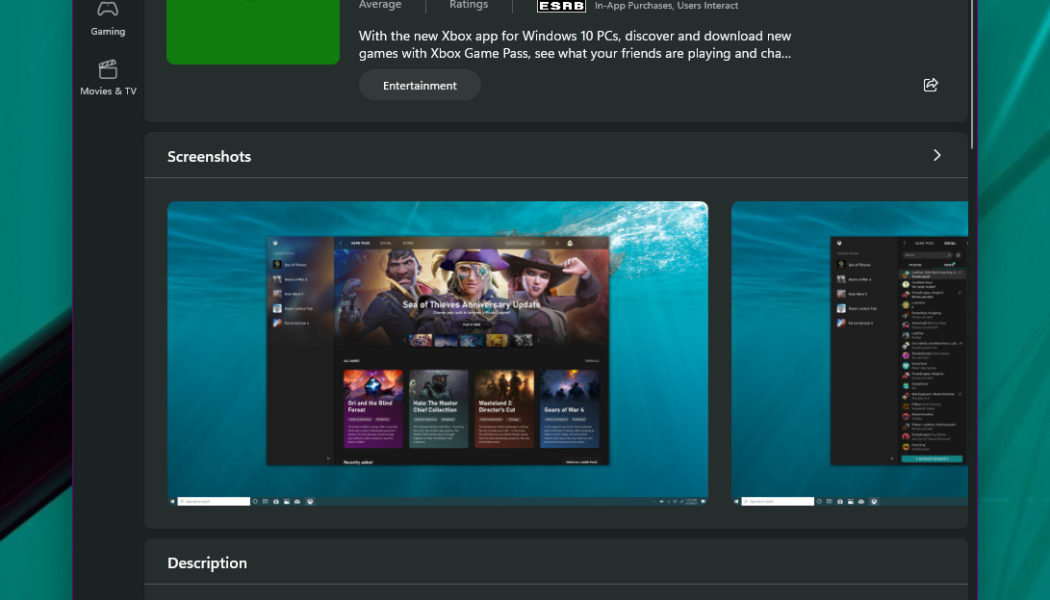The image size is (1050, 600).
Task: Expand the Screenshots section via its chevron
Action: click(937, 155)
